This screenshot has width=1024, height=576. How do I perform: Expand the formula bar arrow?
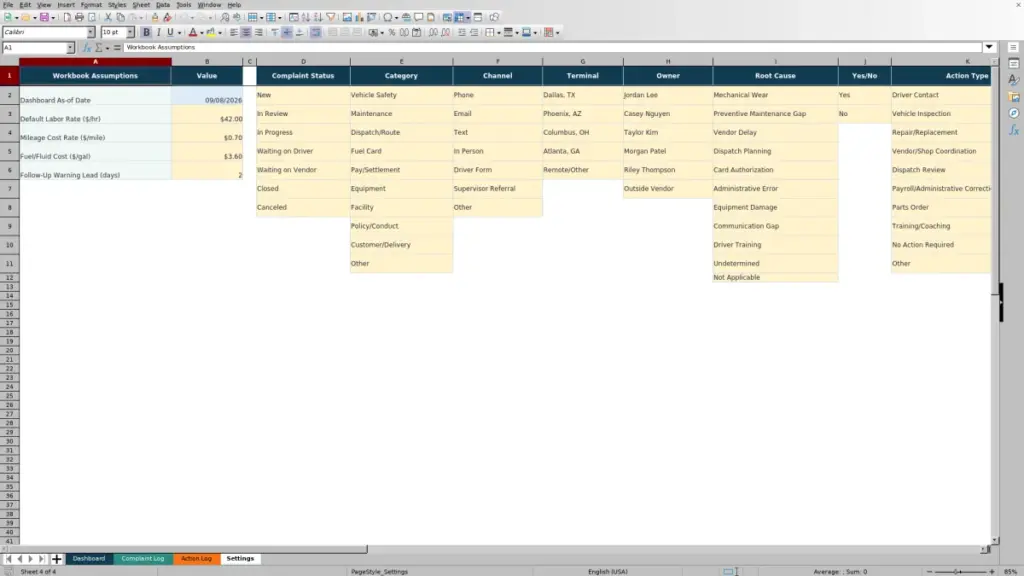pyautogui.click(x=989, y=47)
